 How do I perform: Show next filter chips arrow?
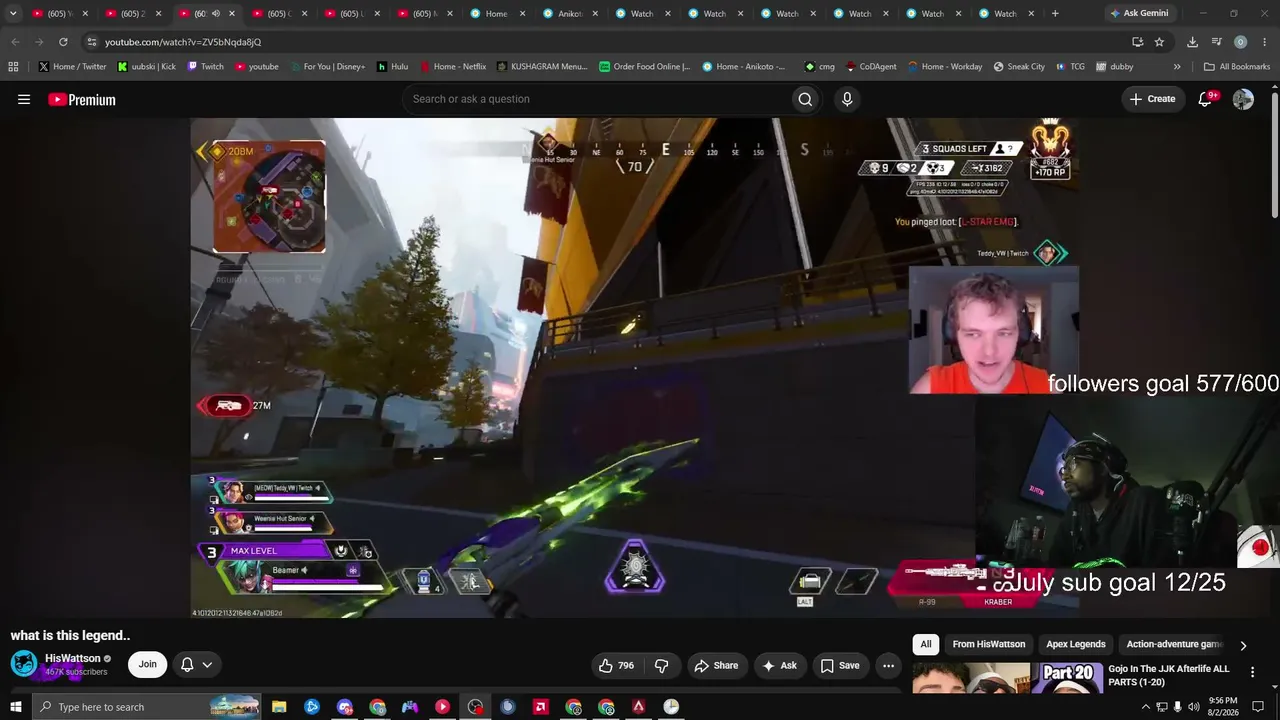(1243, 645)
